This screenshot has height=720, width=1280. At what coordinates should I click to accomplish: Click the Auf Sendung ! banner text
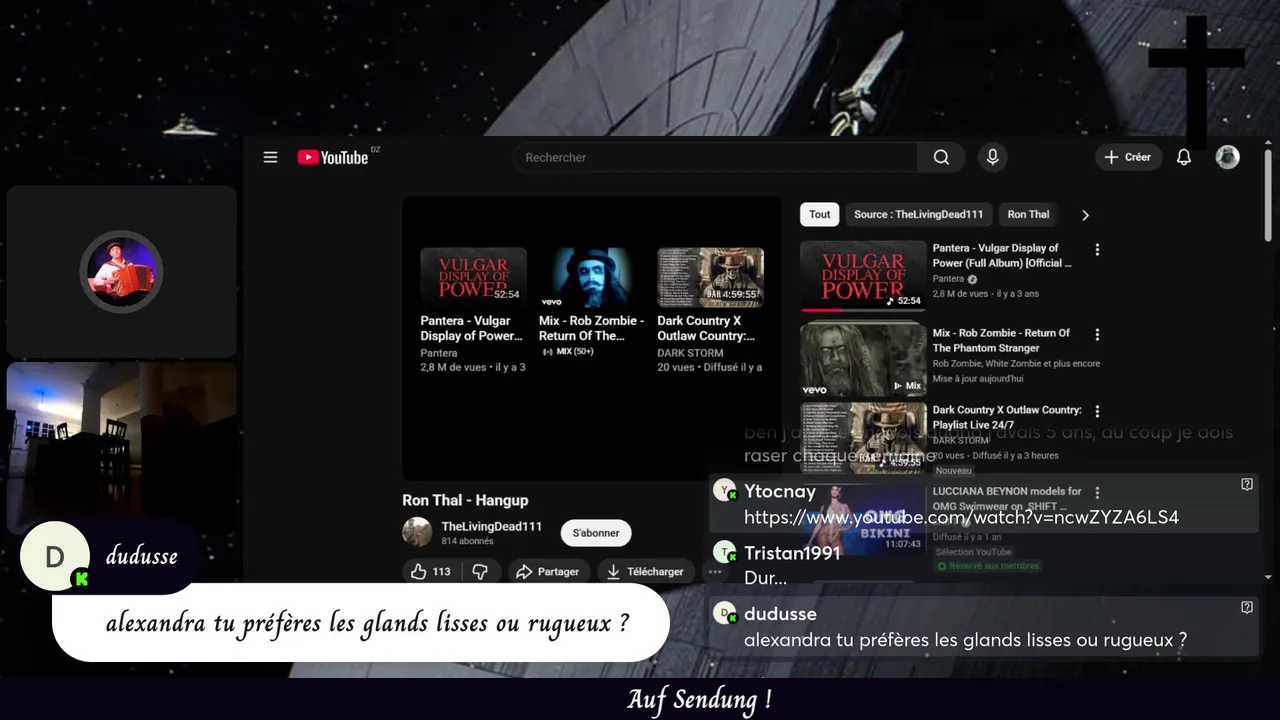[x=699, y=699]
